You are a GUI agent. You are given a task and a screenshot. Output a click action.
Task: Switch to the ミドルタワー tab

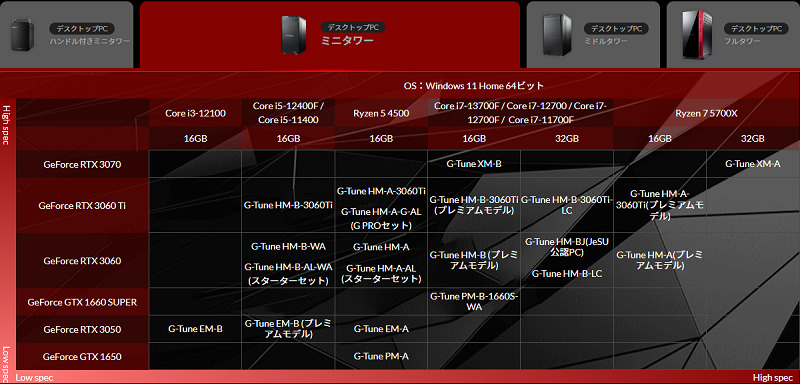coord(593,34)
